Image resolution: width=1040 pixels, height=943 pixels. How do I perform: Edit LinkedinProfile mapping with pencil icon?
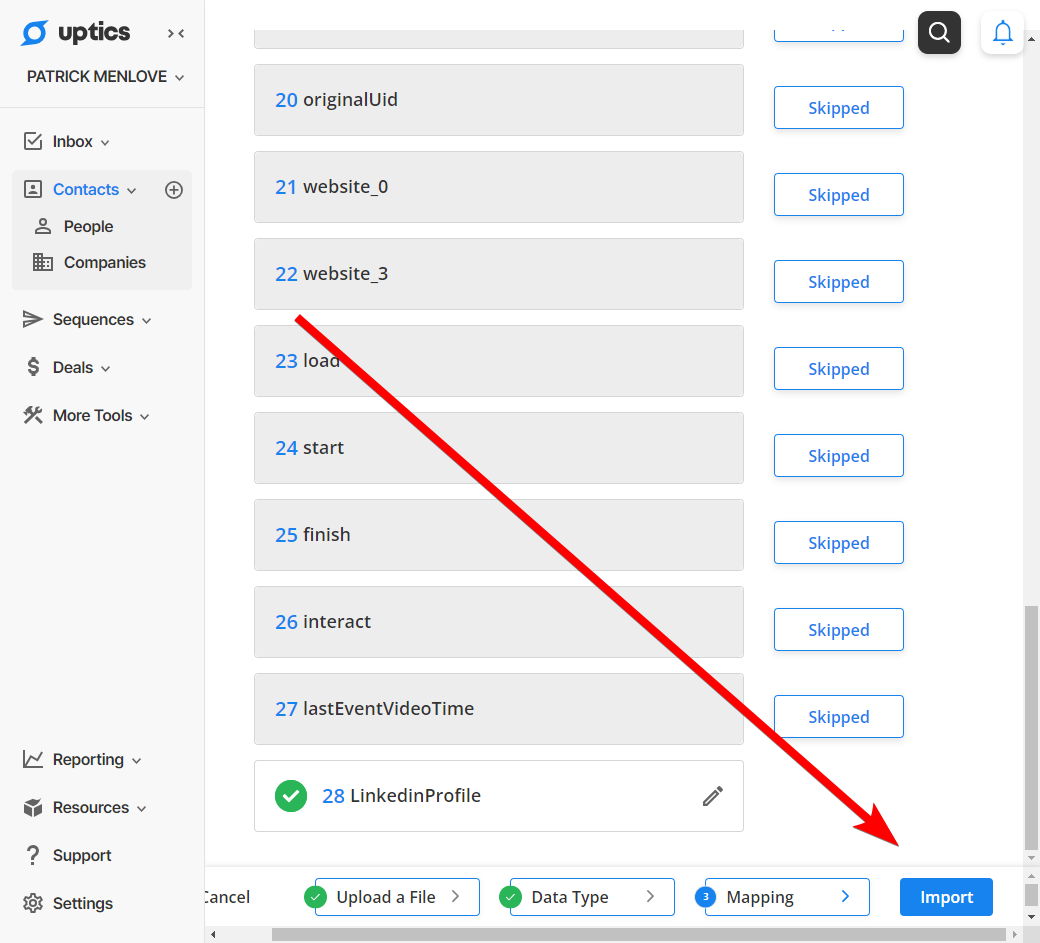coord(712,796)
